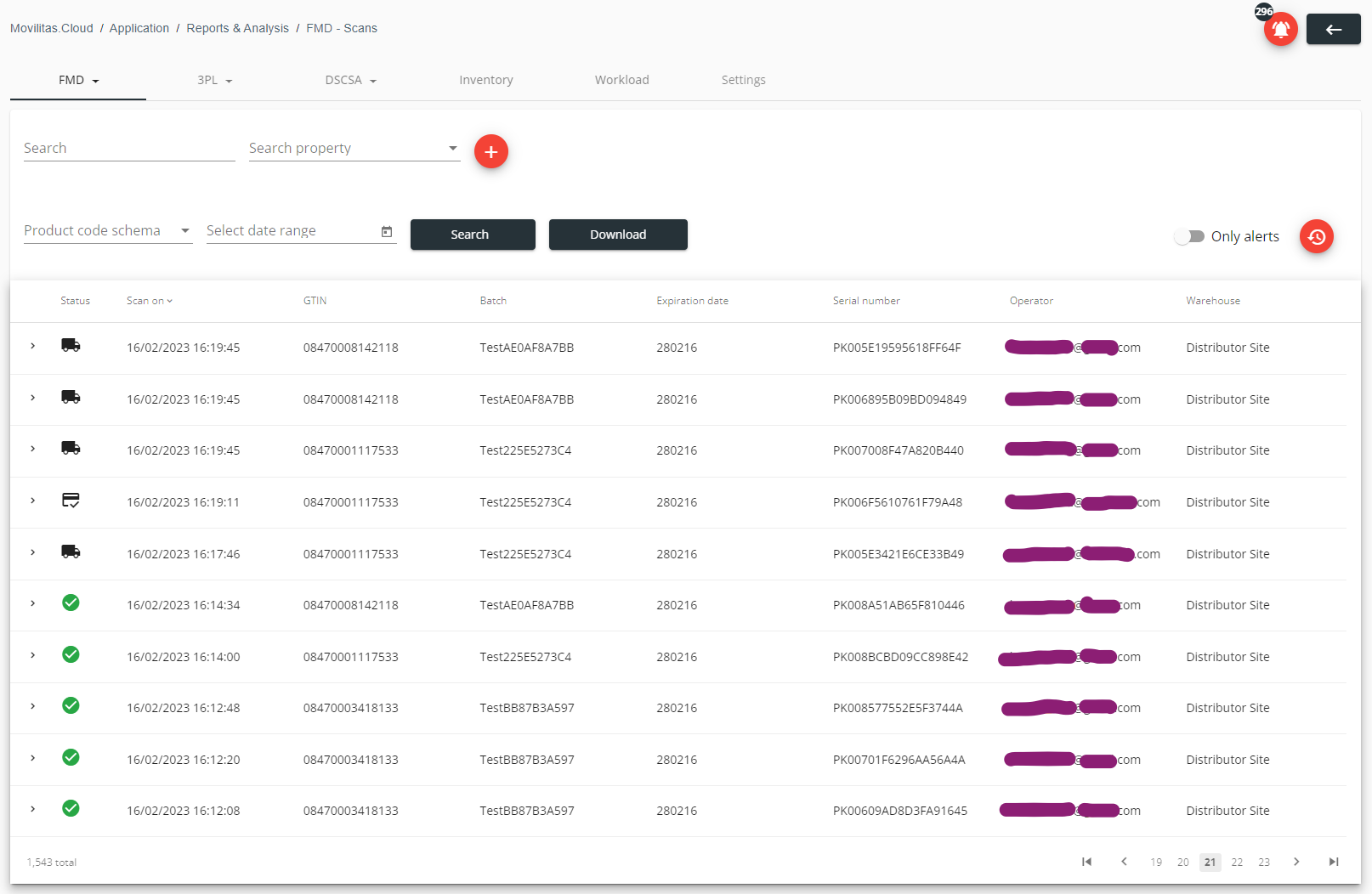Click the back arrow button
The width and height of the screenshot is (1372, 894).
click(x=1333, y=30)
